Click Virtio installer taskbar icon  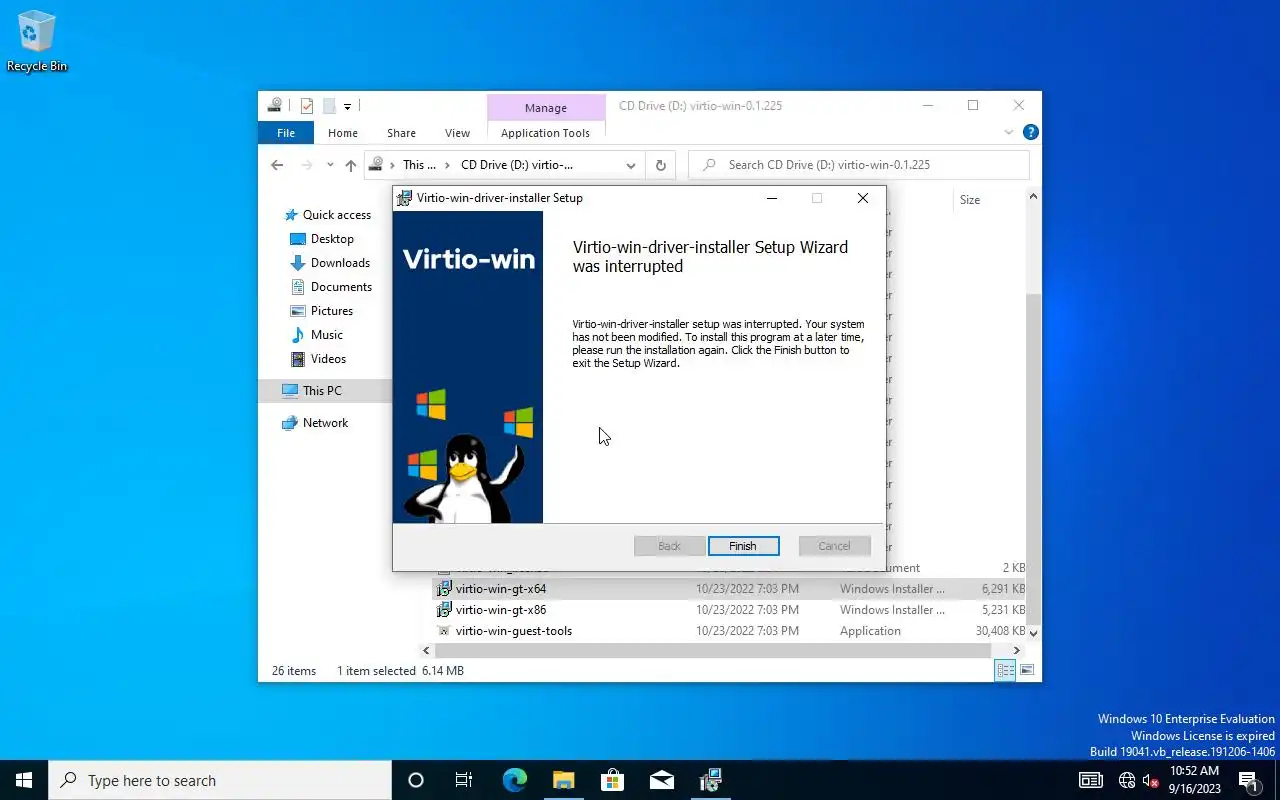(710, 780)
